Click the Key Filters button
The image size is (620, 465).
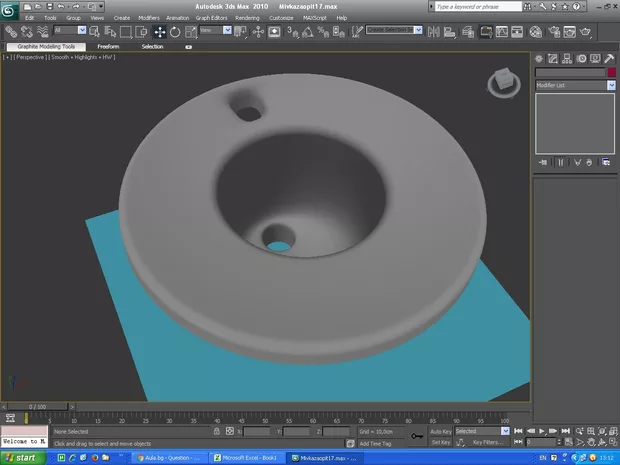tap(489, 441)
